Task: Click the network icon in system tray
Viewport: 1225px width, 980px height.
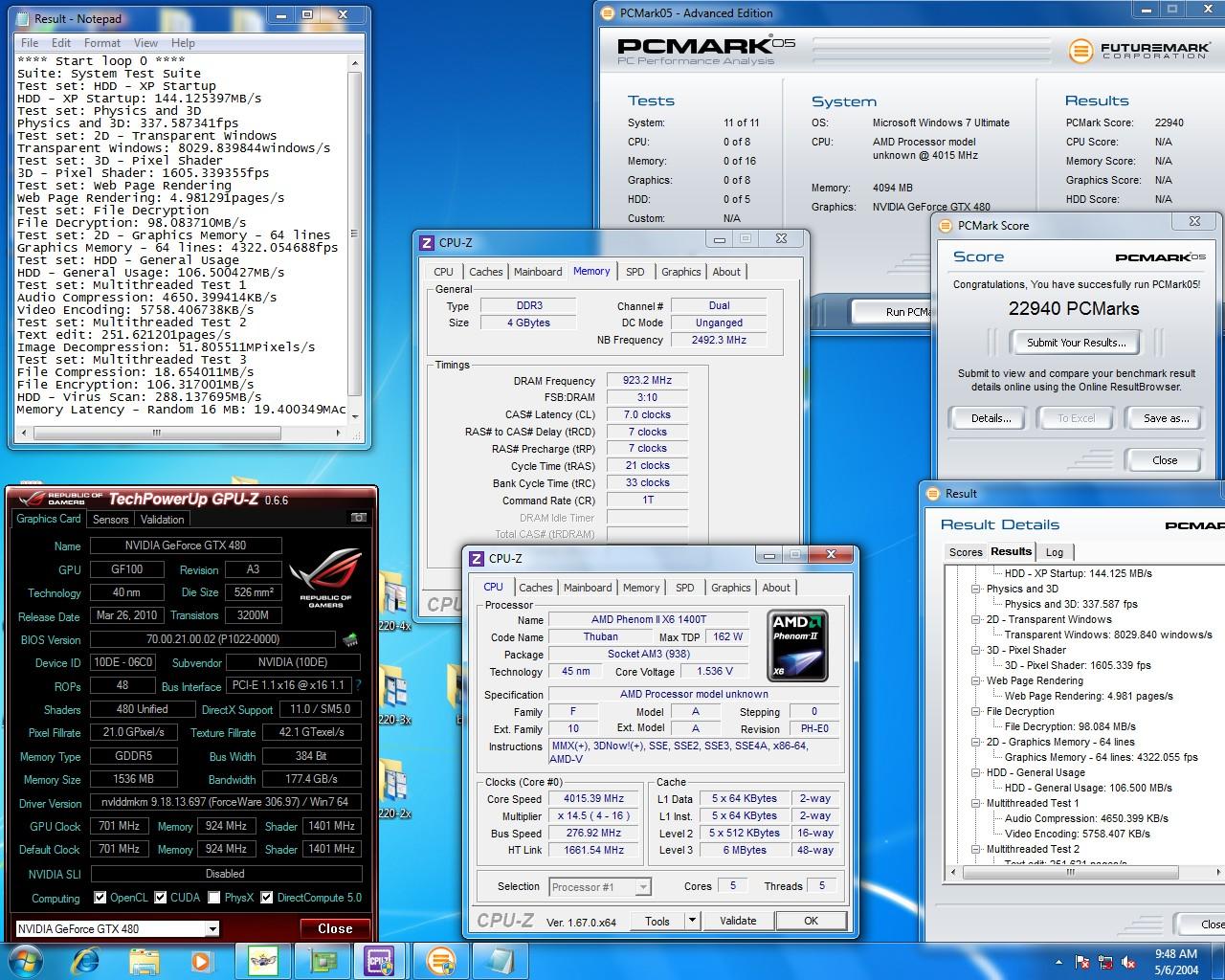Action: (1106, 961)
